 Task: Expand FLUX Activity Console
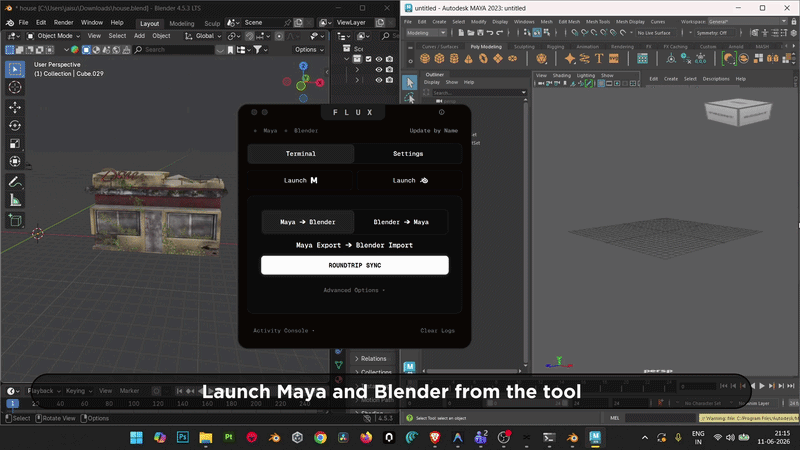[284, 331]
